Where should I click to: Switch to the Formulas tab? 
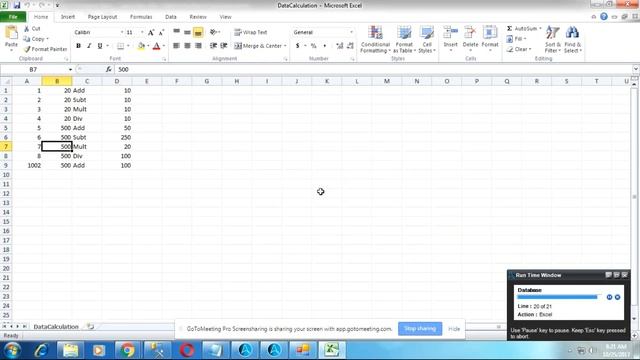[x=141, y=17]
